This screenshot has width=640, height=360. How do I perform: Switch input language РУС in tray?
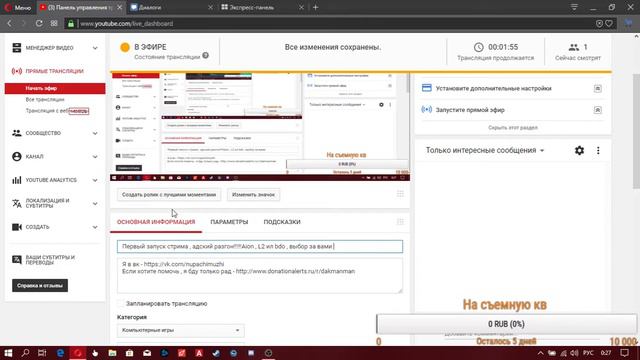coord(588,353)
